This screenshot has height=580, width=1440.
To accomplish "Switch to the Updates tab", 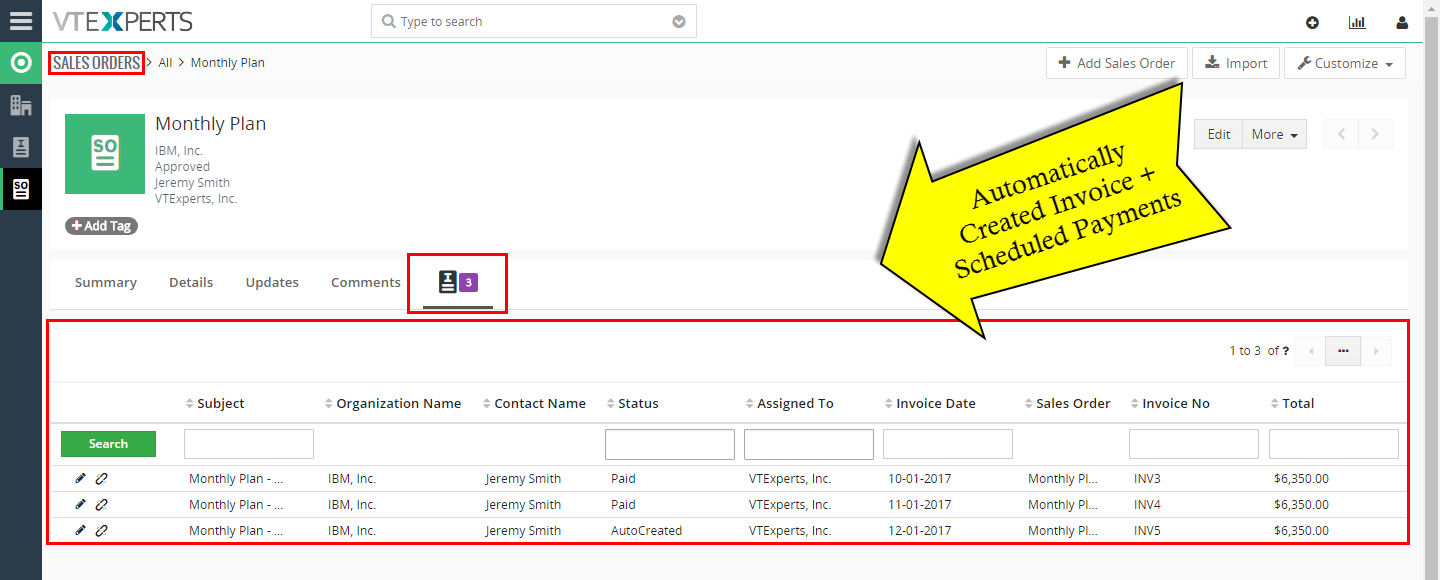I will point(272,282).
